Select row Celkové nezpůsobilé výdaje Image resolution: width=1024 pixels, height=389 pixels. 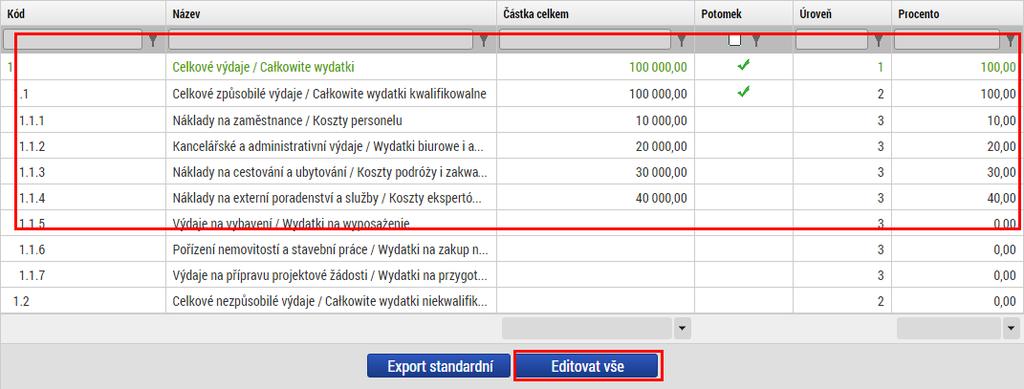512,301
